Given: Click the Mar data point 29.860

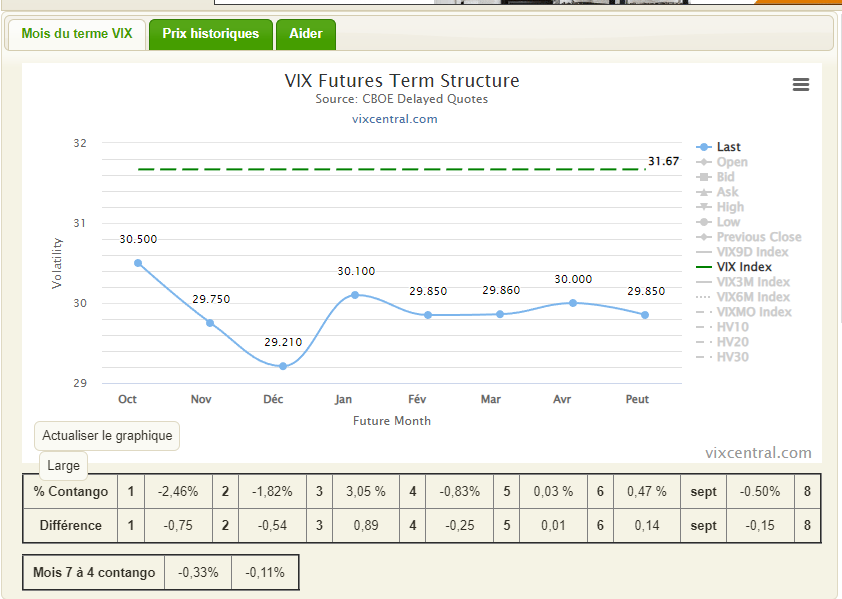Looking at the screenshot, I should 500,314.
